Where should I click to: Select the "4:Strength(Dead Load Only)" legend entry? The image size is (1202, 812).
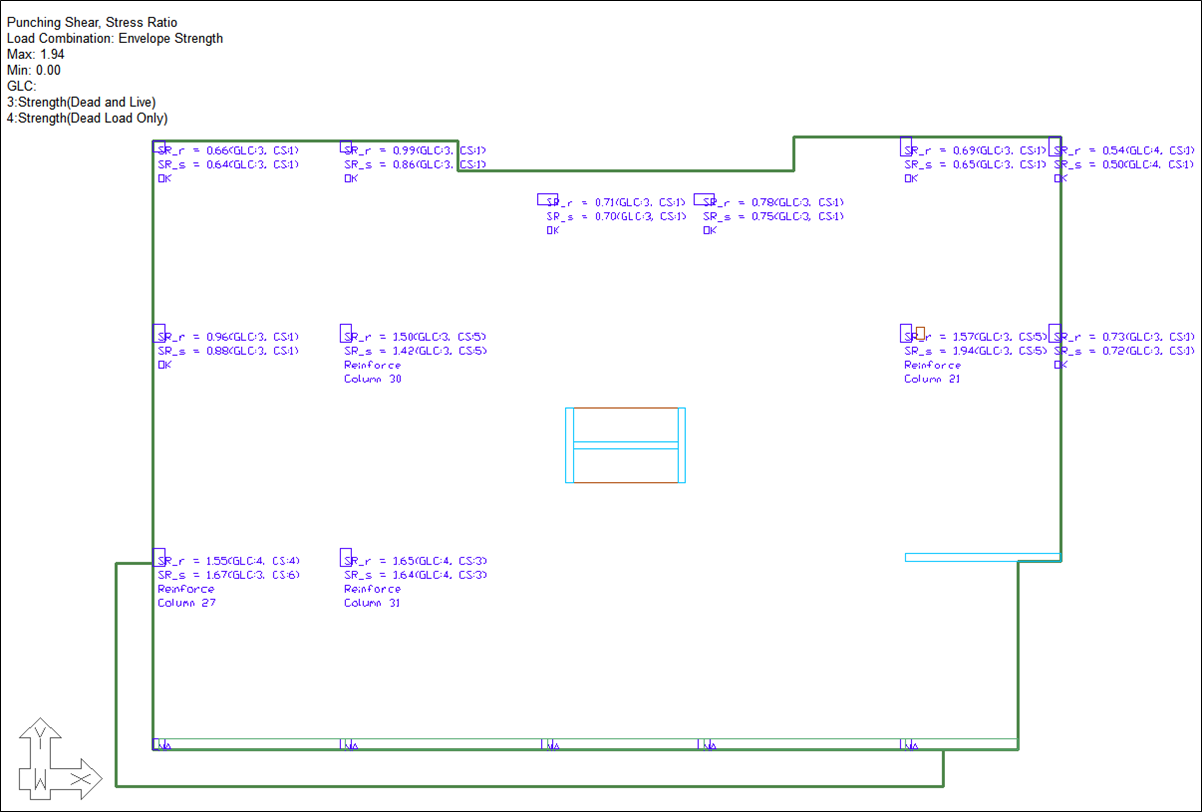click(x=81, y=118)
